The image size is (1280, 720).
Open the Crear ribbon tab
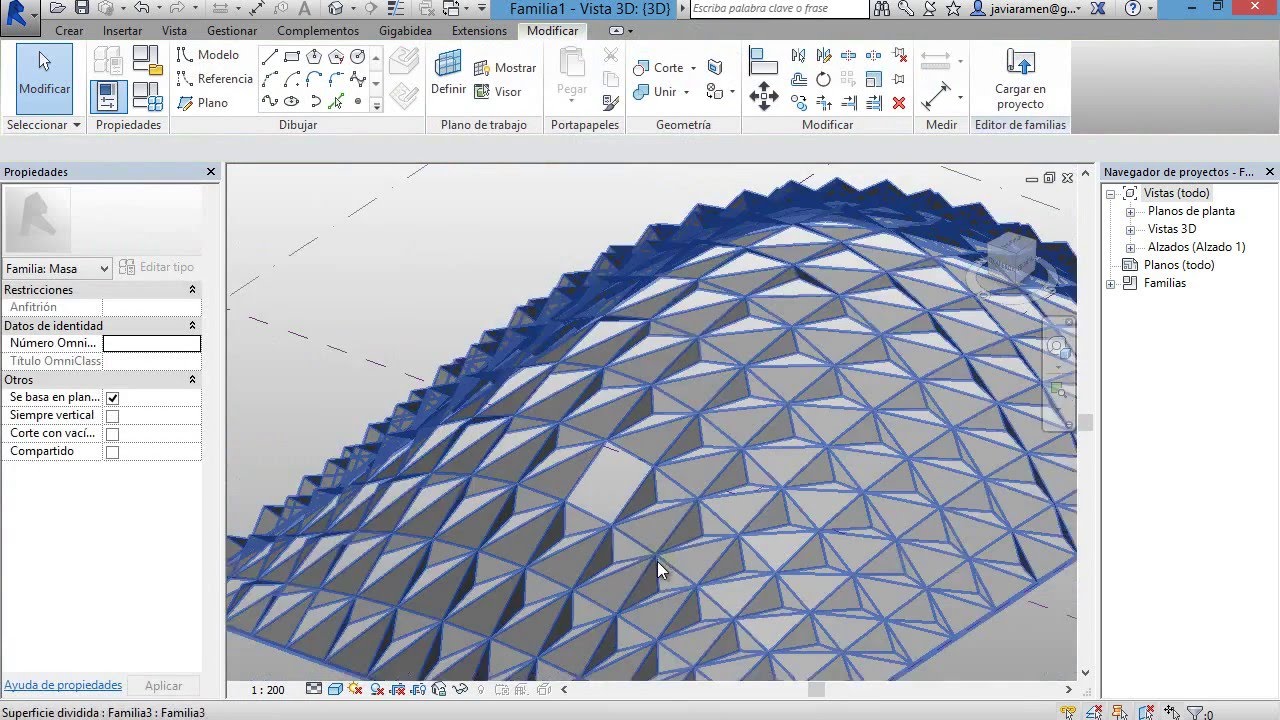tap(69, 31)
